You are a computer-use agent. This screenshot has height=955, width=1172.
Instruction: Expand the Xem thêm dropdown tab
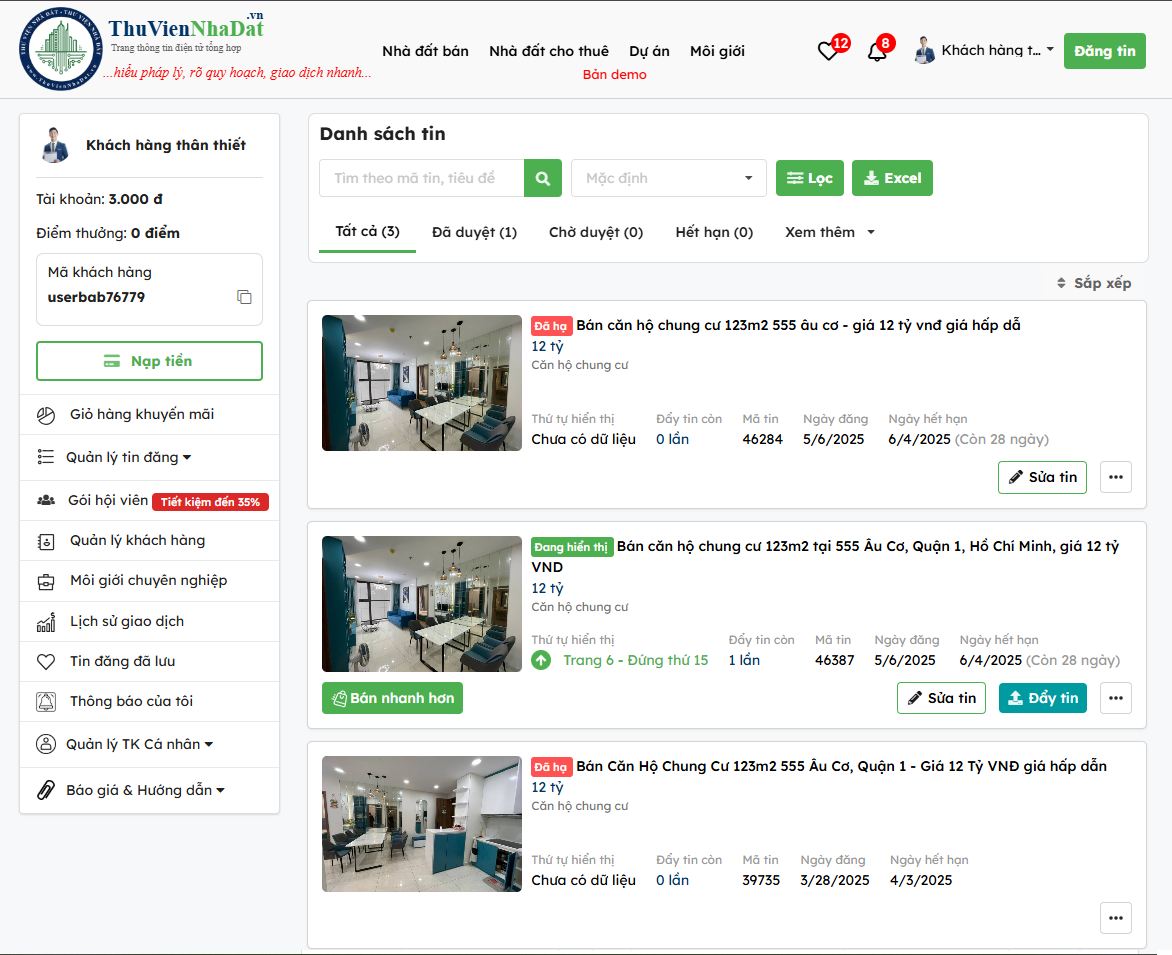click(829, 232)
